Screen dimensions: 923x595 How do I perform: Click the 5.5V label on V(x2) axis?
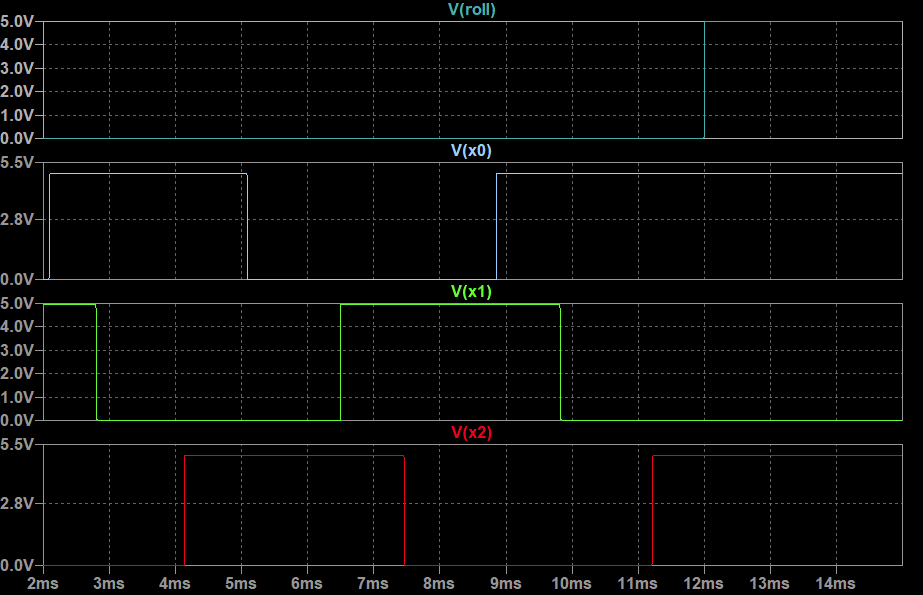[x=17, y=444]
